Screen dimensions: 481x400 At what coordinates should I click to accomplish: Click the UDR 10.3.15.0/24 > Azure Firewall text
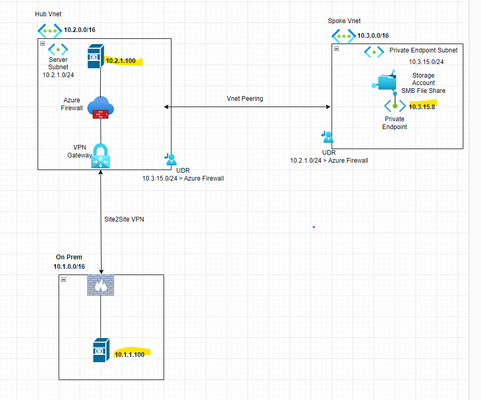point(183,175)
